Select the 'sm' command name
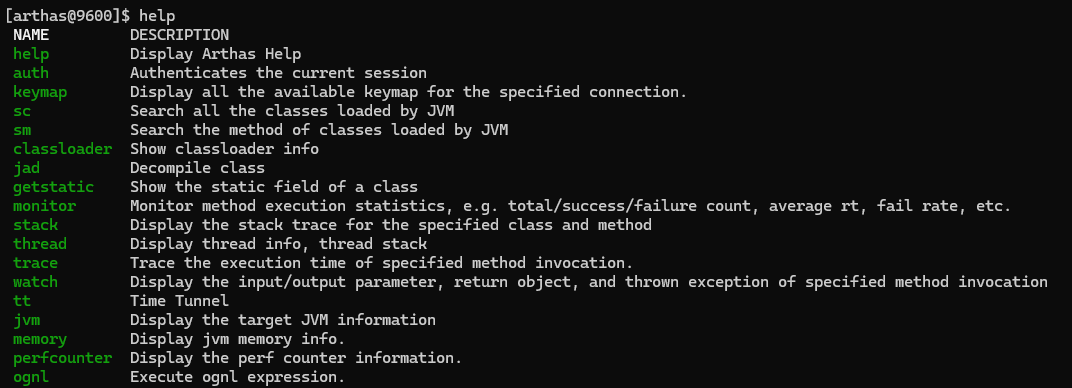Image resolution: width=1072 pixels, height=388 pixels. point(22,130)
